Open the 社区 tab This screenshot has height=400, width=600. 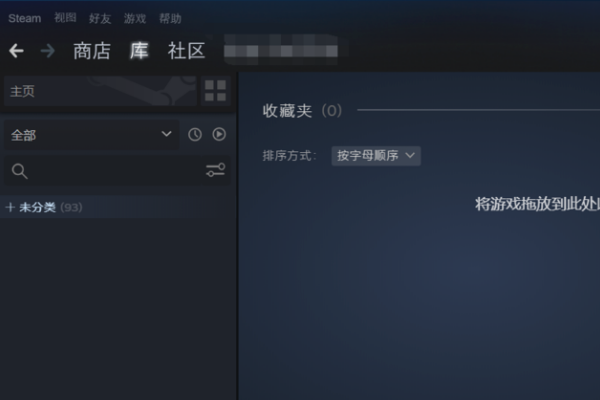pyautogui.click(x=186, y=51)
